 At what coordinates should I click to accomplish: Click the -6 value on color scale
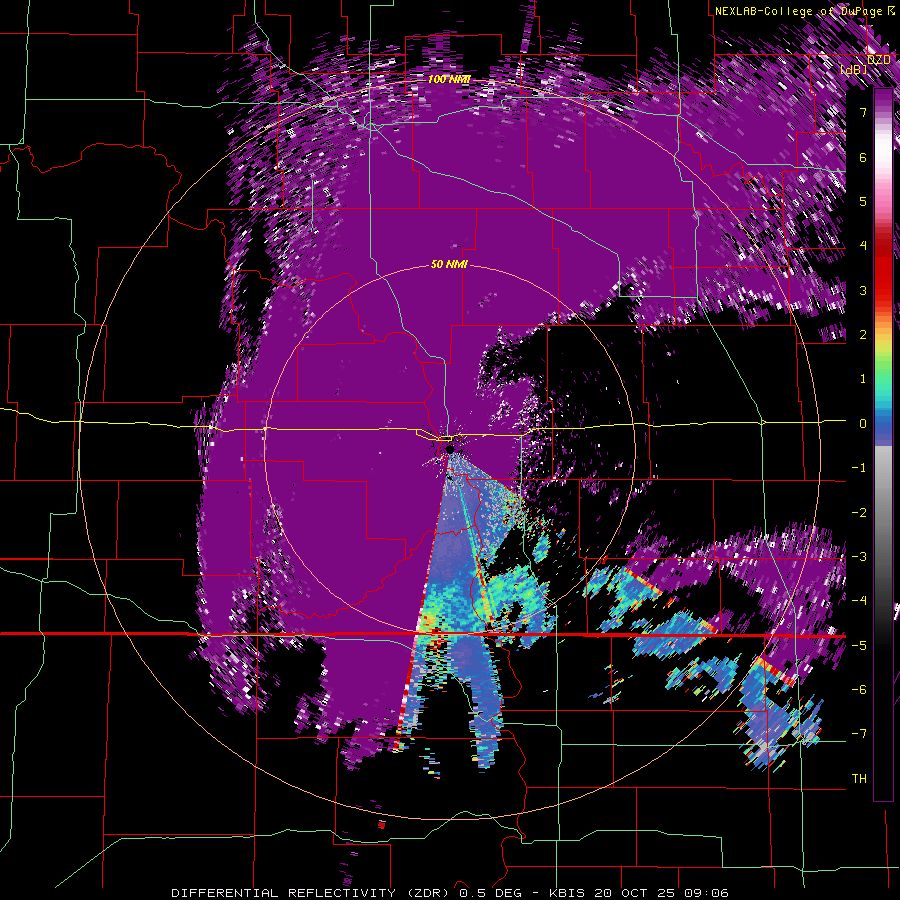pyautogui.click(x=859, y=690)
